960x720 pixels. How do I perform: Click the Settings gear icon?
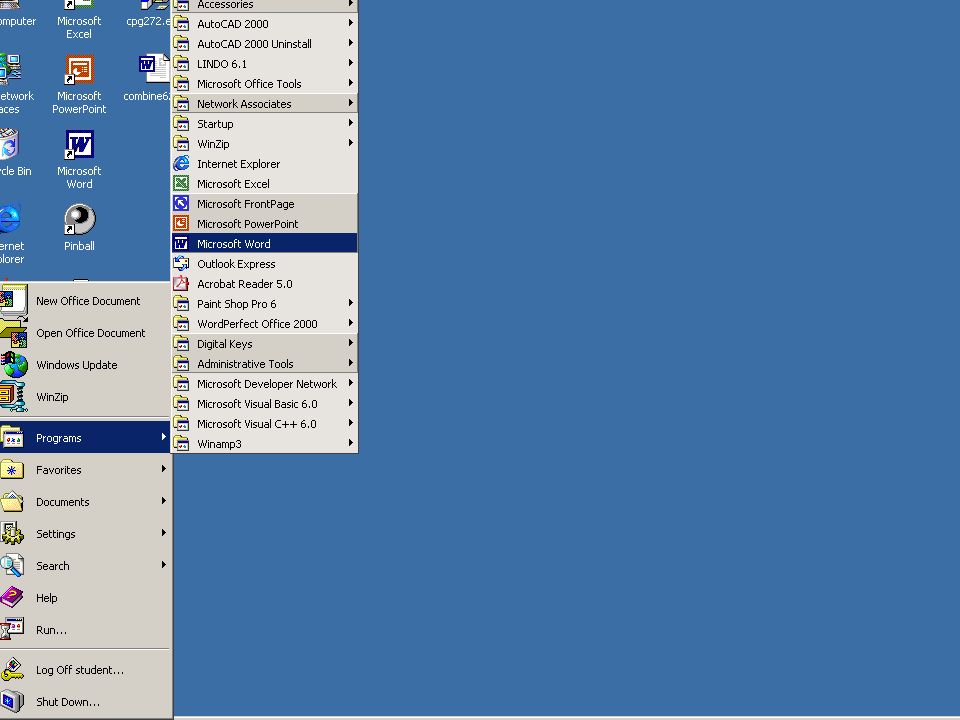[12, 534]
